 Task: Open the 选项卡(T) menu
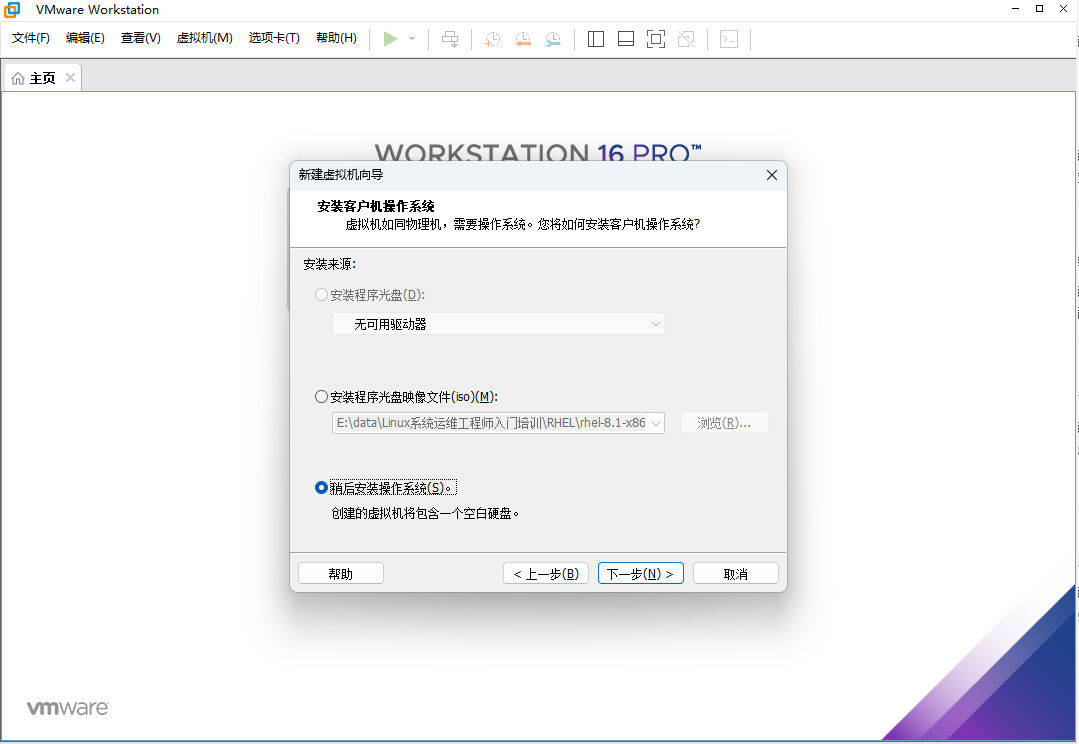(274, 38)
